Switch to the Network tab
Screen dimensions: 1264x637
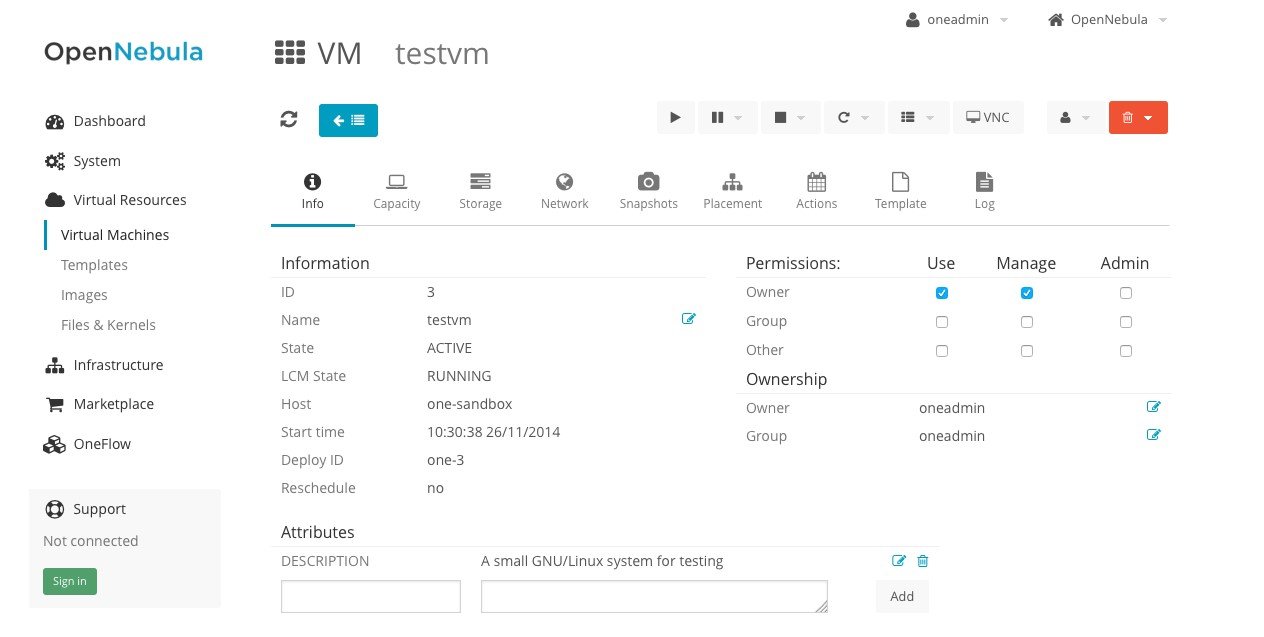click(x=565, y=191)
